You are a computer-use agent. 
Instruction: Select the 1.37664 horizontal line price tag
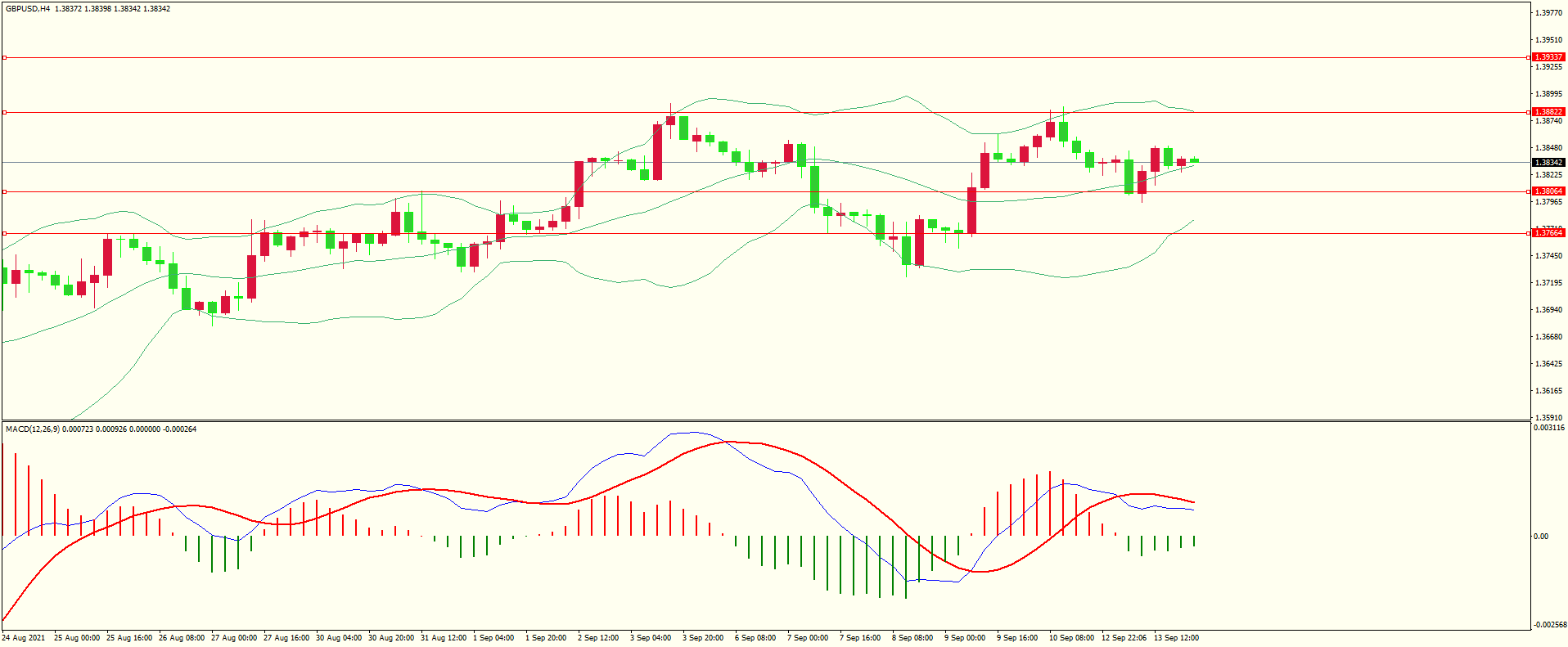pyautogui.click(x=1548, y=233)
